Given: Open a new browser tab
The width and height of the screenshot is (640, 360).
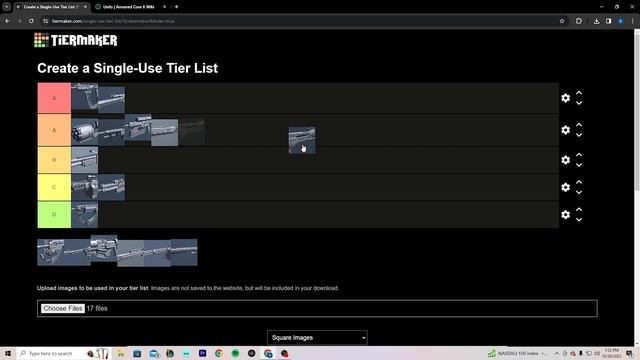Looking at the screenshot, I should [x=176, y=7].
